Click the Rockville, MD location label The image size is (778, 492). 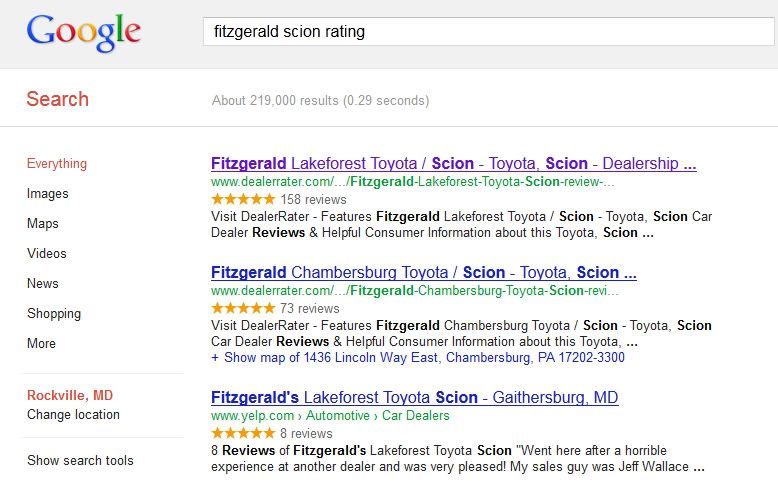pyautogui.click(x=69, y=395)
